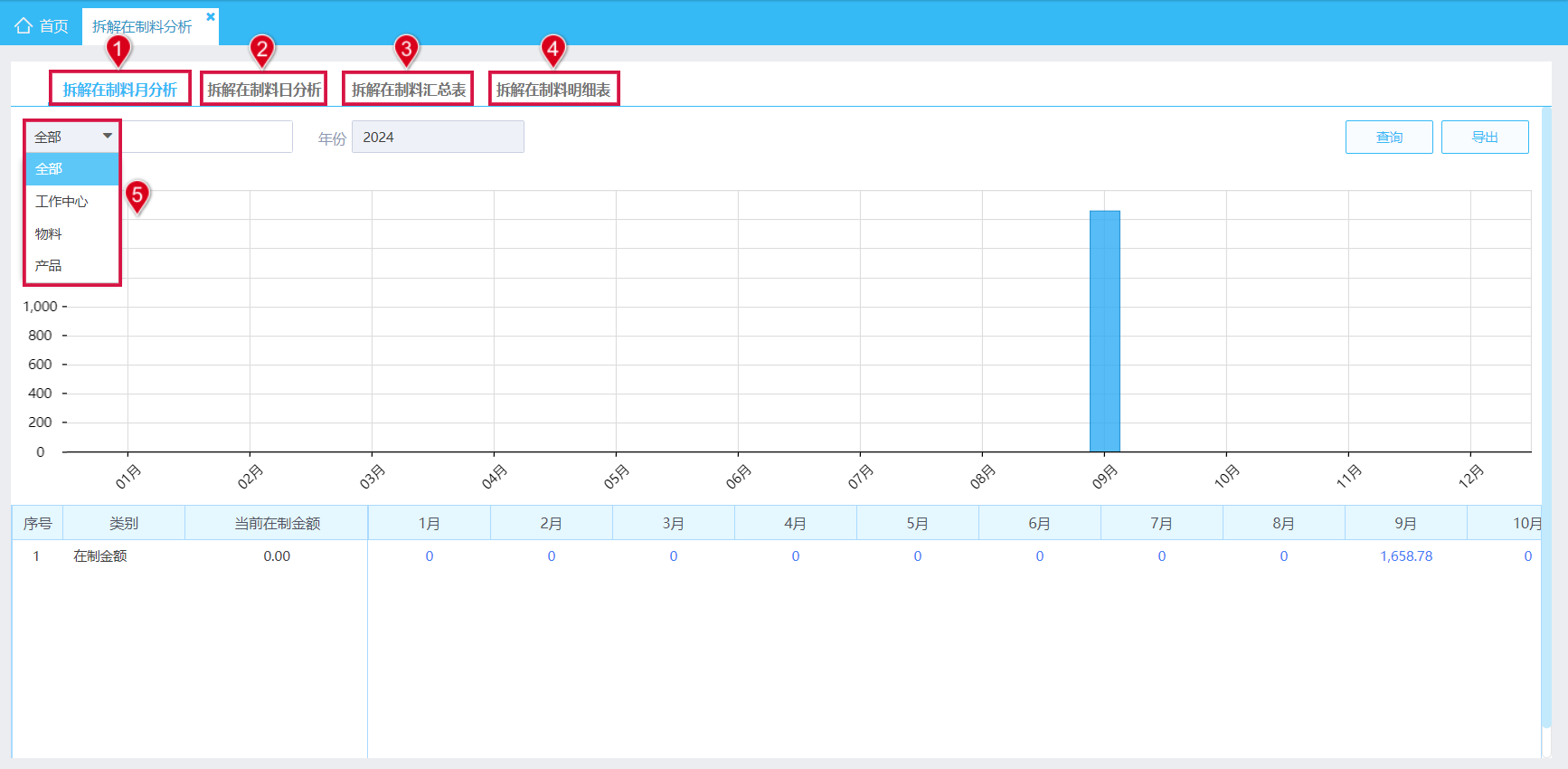The image size is (1568, 769).
Task: Switch to 拆解在制料汇总表 tab
Action: pyautogui.click(x=409, y=90)
